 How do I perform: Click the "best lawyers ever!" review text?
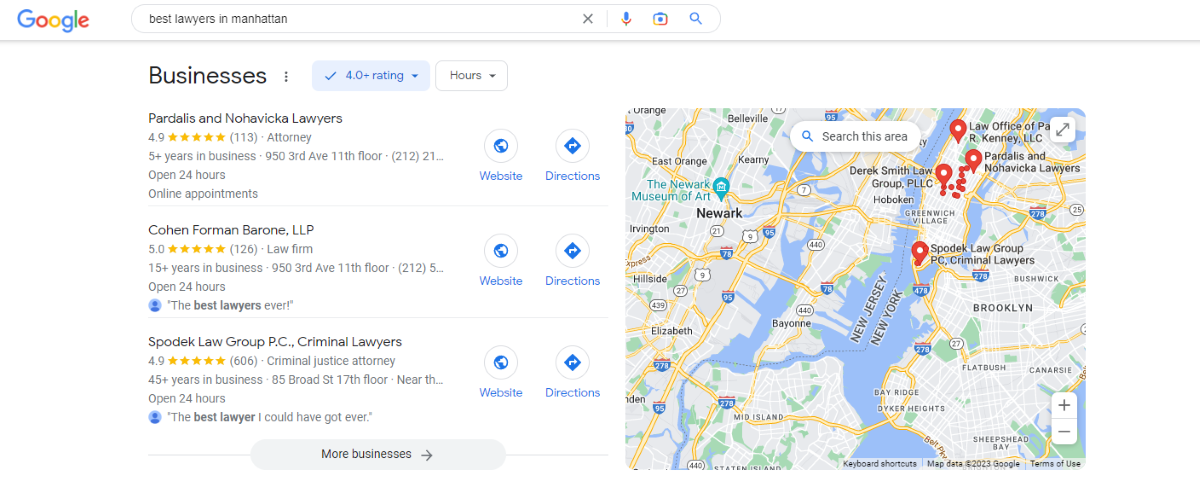point(230,306)
